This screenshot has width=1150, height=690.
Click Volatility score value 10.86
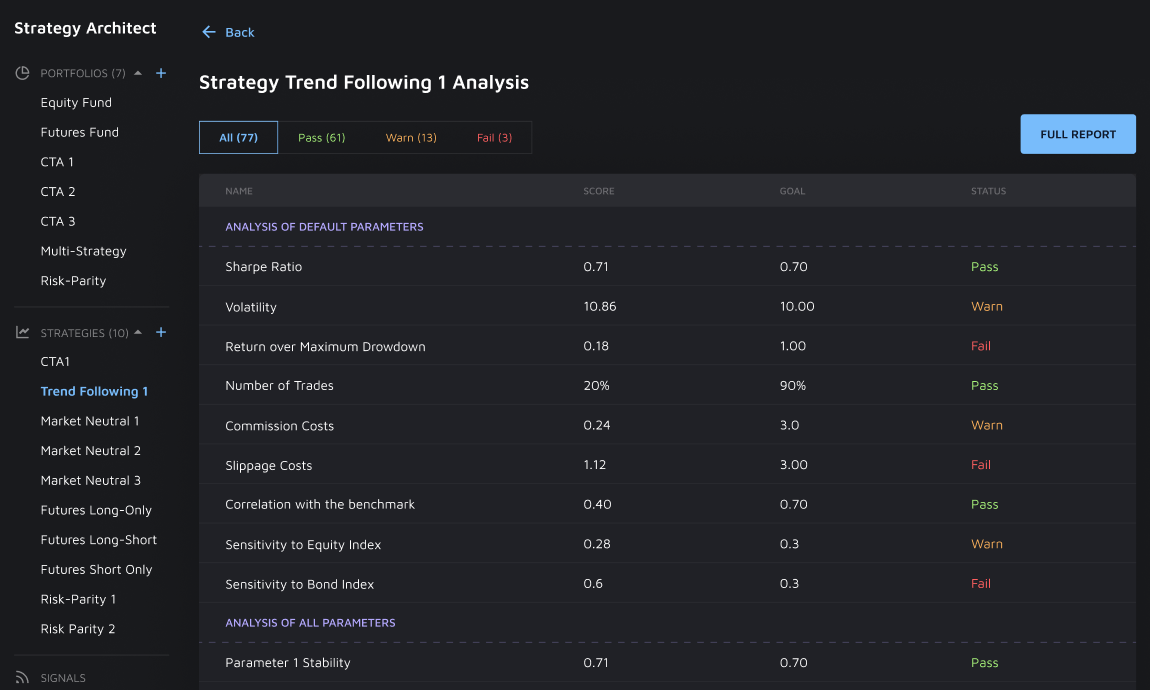pos(599,307)
